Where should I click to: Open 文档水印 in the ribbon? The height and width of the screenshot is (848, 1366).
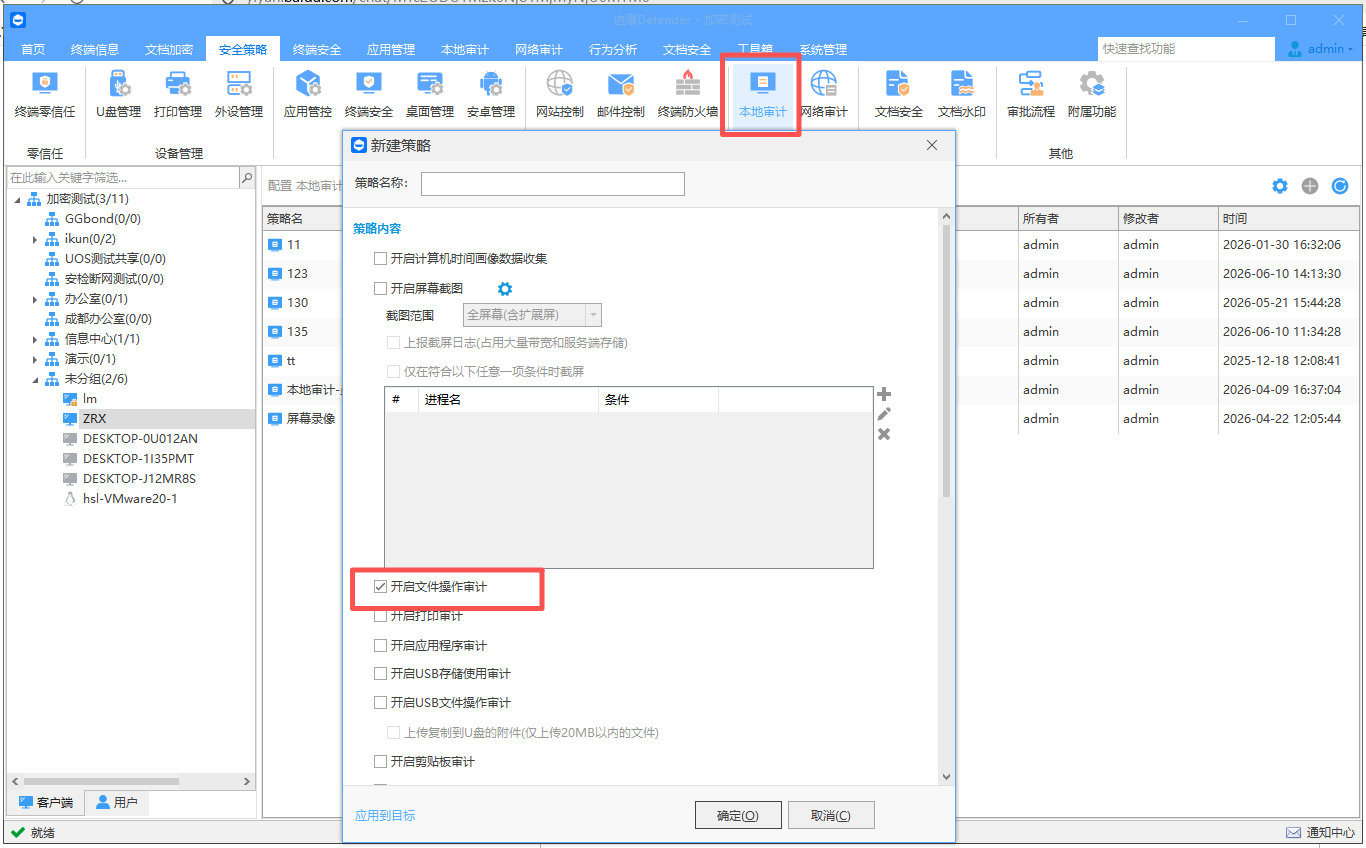(x=962, y=95)
